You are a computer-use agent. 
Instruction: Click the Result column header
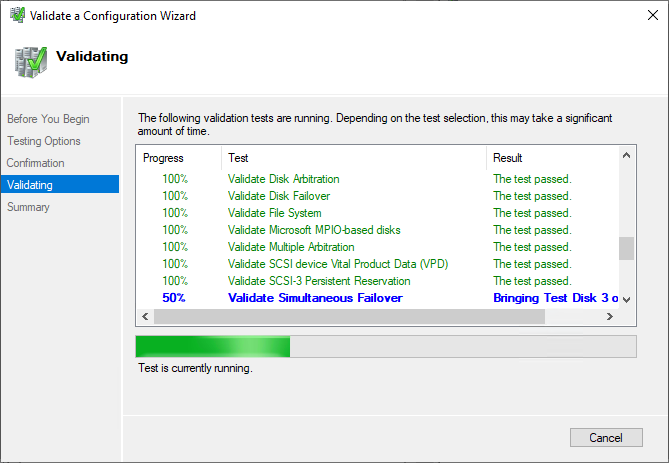pos(508,158)
